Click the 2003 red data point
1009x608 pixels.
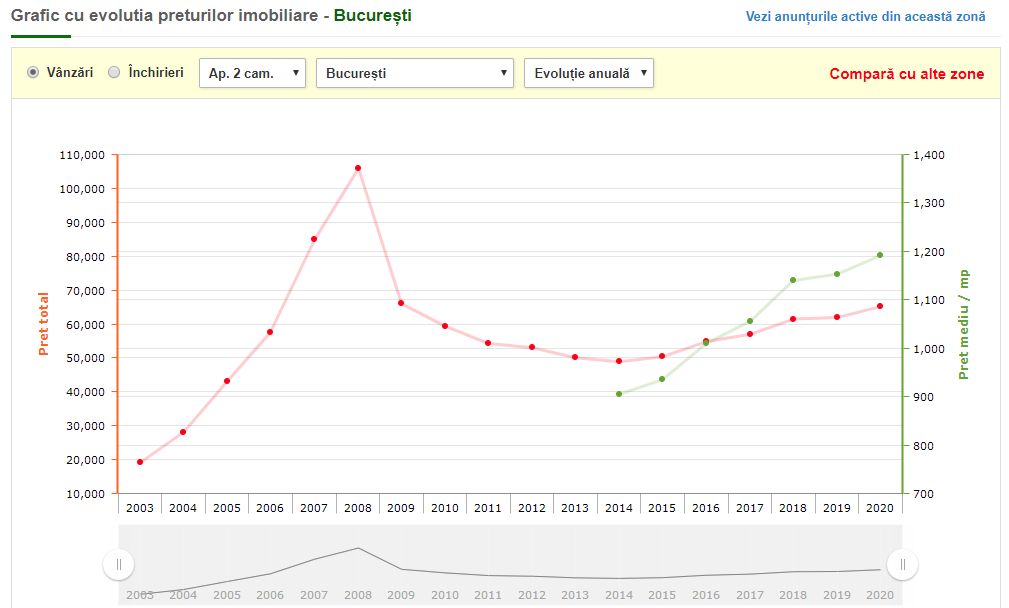tap(140, 462)
